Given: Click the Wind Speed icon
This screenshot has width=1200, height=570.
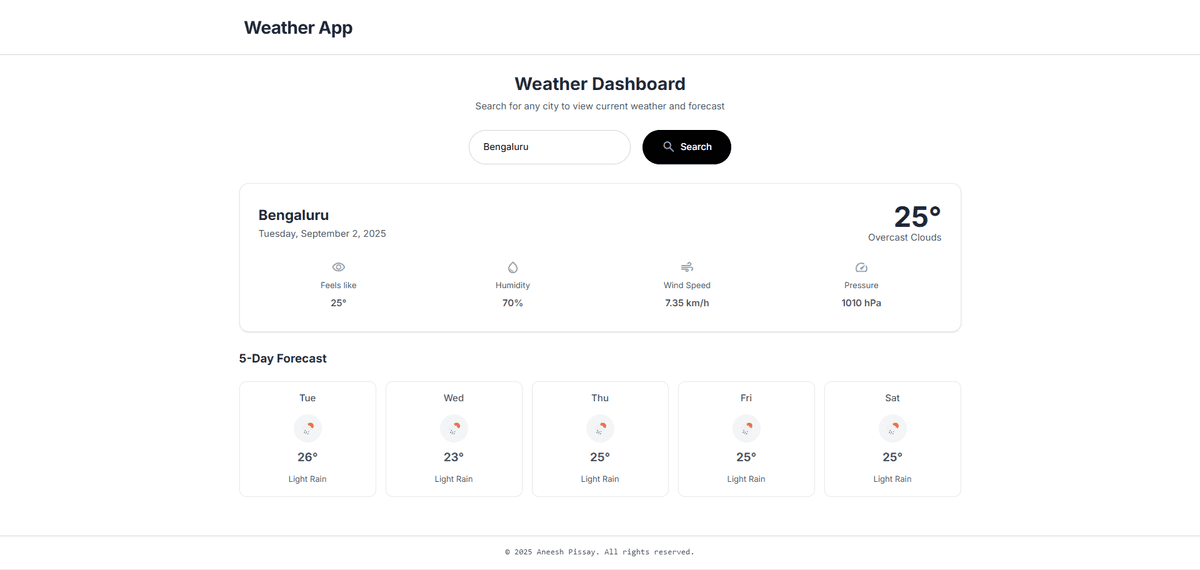Looking at the screenshot, I should [687, 267].
